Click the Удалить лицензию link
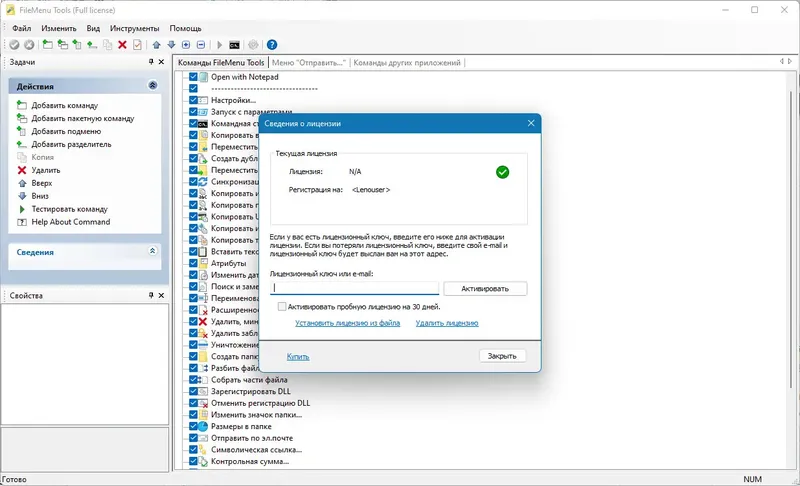The height and width of the screenshot is (486, 800). pos(447,323)
